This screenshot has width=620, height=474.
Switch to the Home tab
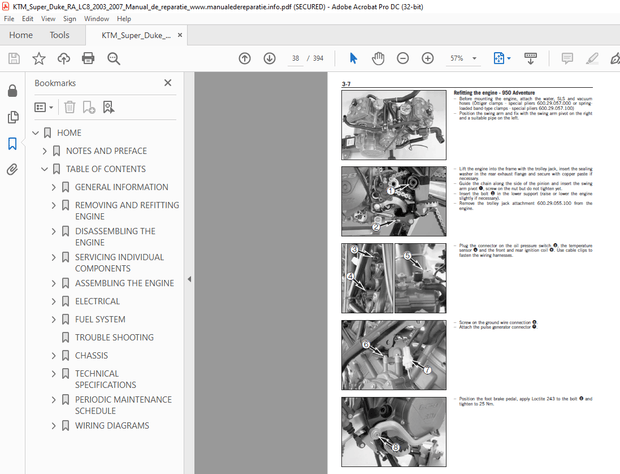(21, 35)
